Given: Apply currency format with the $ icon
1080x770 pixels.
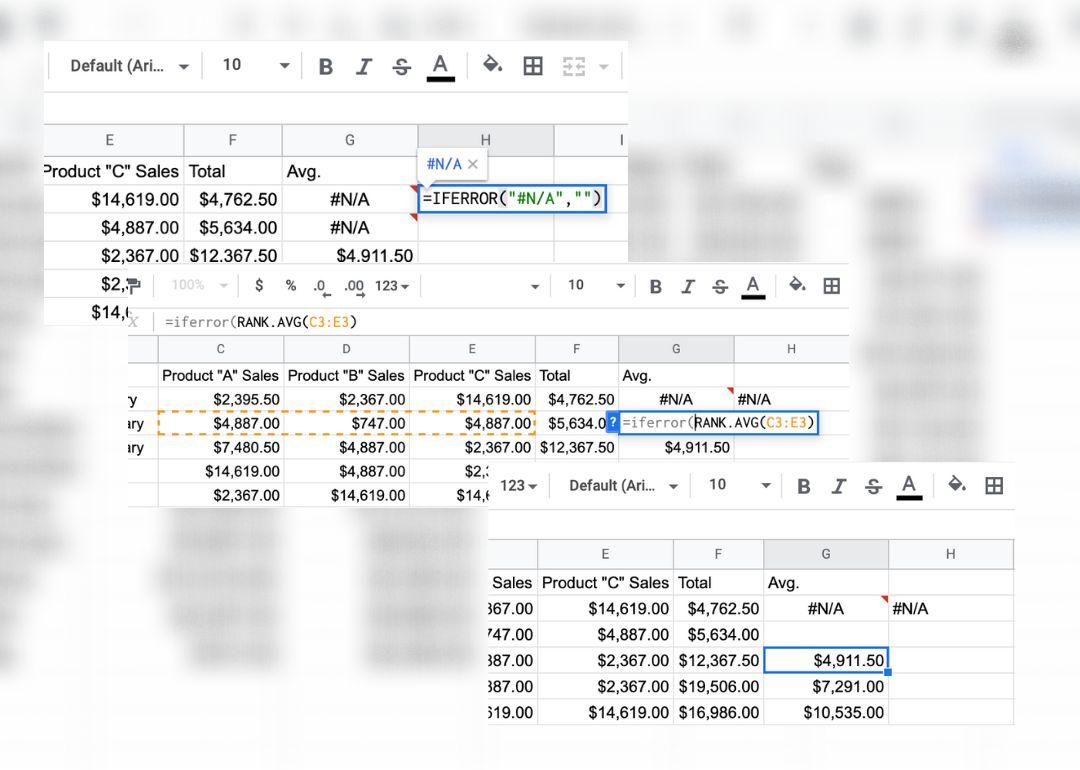Looking at the screenshot, I should [x=259, y=286].
